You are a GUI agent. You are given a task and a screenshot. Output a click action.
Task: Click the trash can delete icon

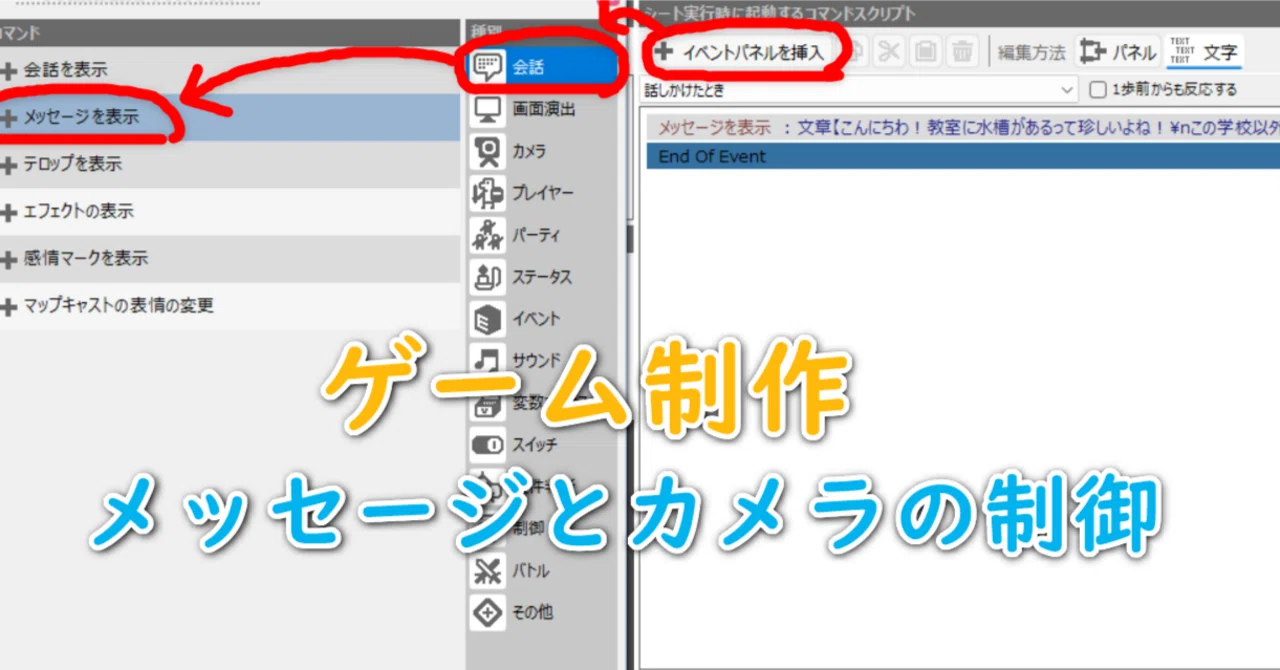click(x=961, y=51)
